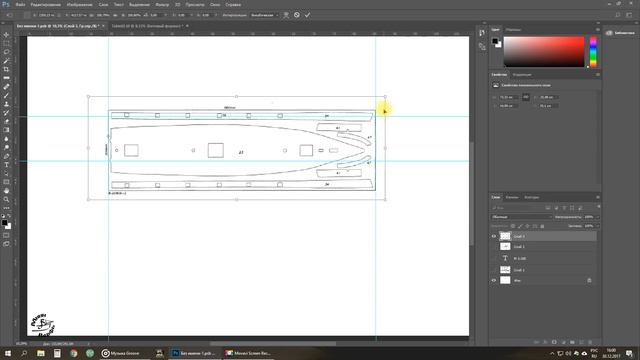Show the layer above the text layer
This screenshot has width=640, height=360.
click(x=494, y=247)
